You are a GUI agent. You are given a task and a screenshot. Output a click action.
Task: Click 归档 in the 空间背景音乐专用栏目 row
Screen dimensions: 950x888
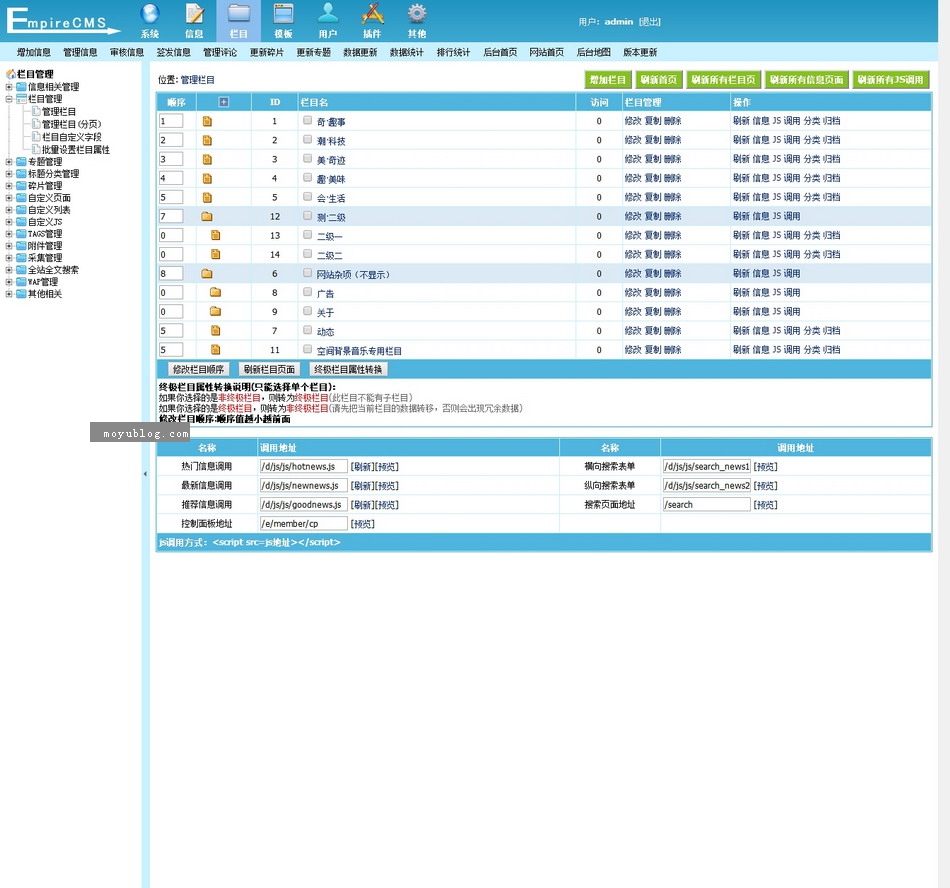click(832, 350)
